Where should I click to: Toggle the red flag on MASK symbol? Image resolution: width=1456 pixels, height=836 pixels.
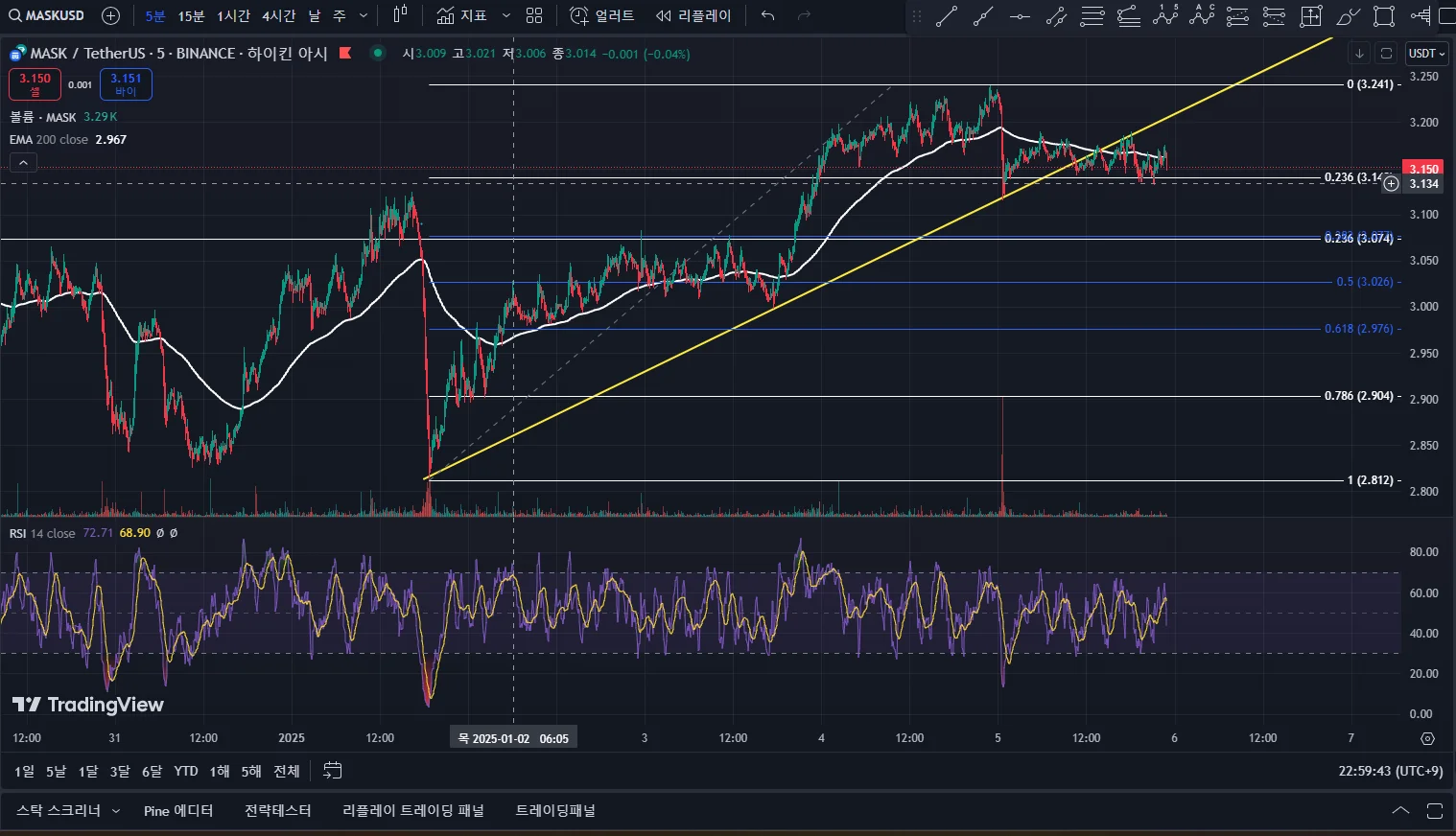[345, 54]
